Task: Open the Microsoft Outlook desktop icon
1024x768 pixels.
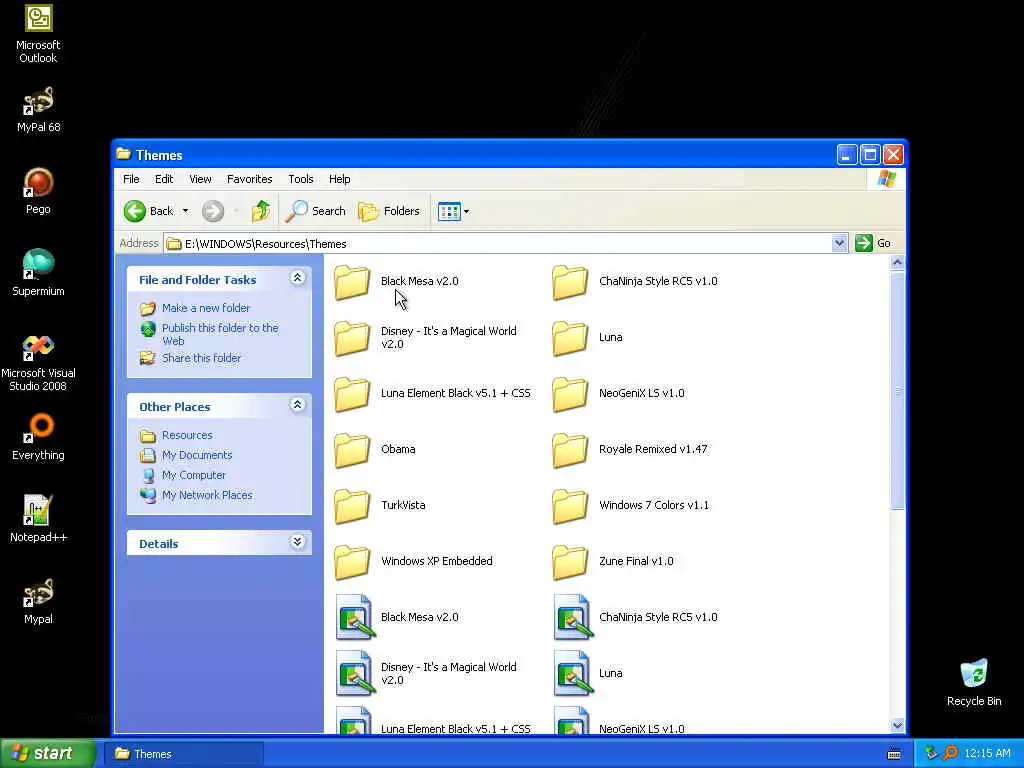Action: (x=38, y=34)
